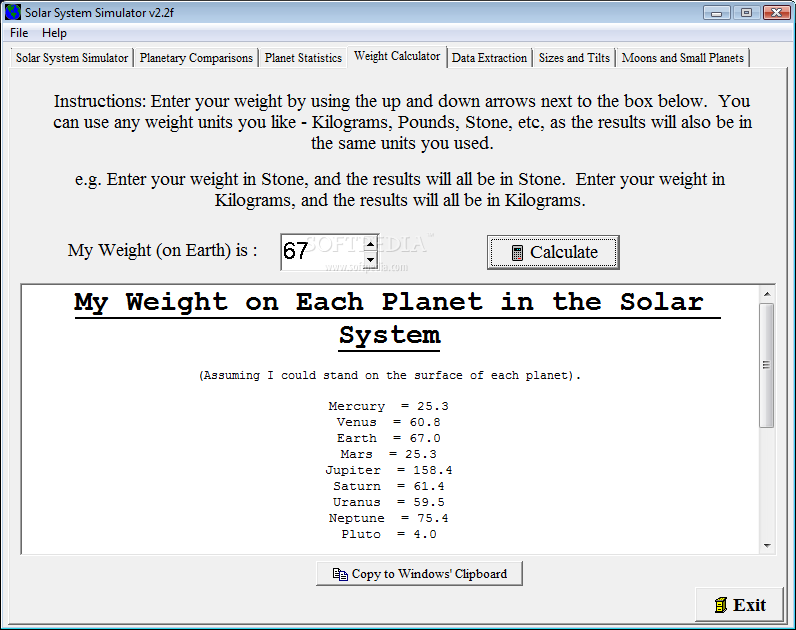Open the Moons and Small Planets tab
Screen dimensions: 796x630
click(683, 58)
